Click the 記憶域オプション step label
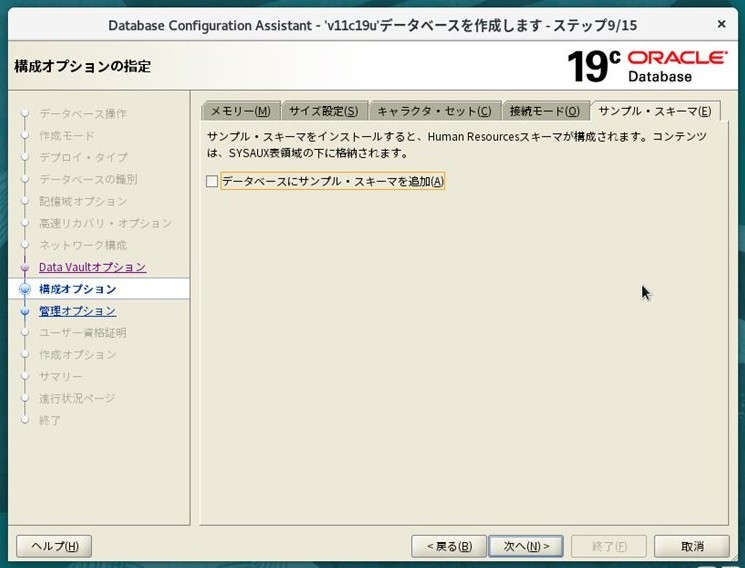The height and width of the screenshot is (568, 745). pyautogui.click(x=83, y=201)
